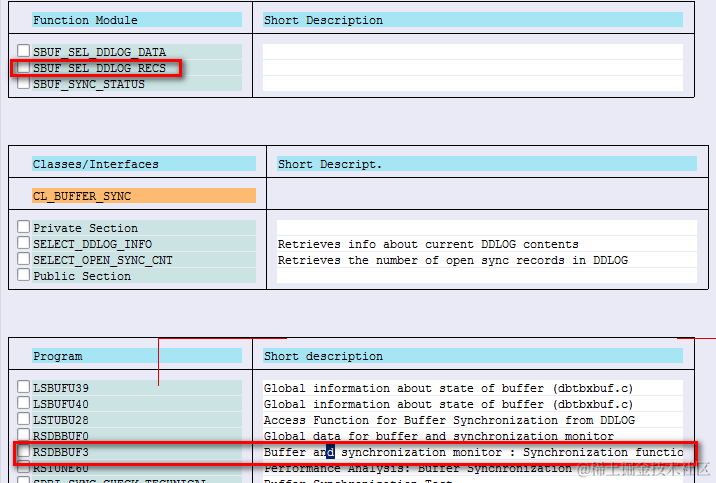Tick the LSTUBU28 checkbox

23,419
